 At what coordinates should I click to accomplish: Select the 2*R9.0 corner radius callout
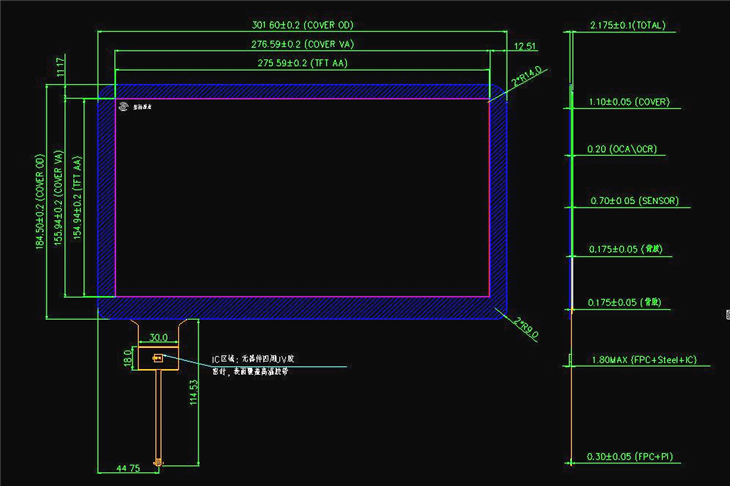[x=526, y=328]
